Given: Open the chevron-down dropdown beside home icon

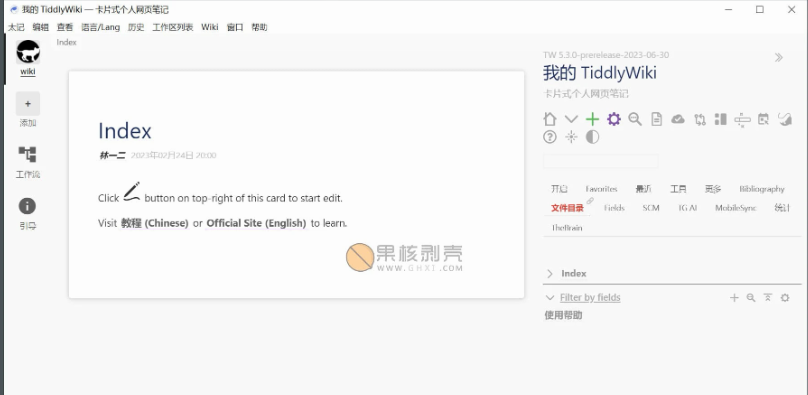Looking at the screenshot, I should [x=571, y=119].
